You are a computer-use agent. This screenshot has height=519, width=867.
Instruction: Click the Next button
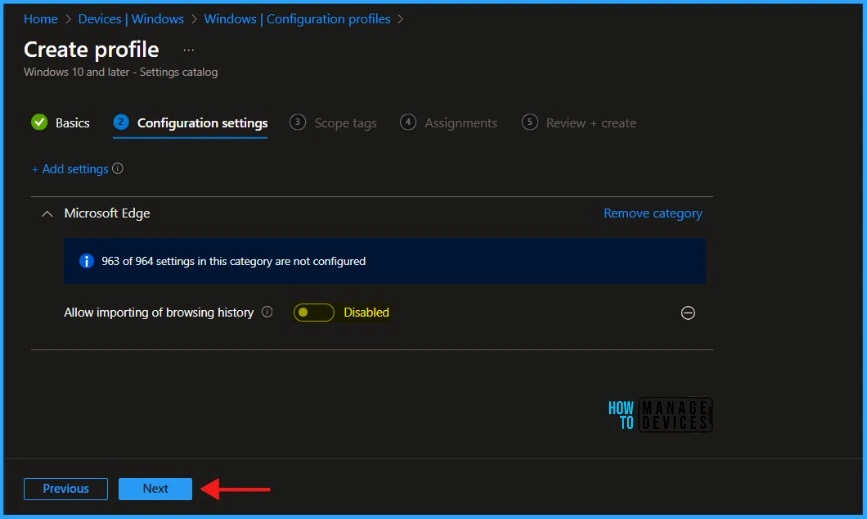pyautogui.click(x=155, y=489)
